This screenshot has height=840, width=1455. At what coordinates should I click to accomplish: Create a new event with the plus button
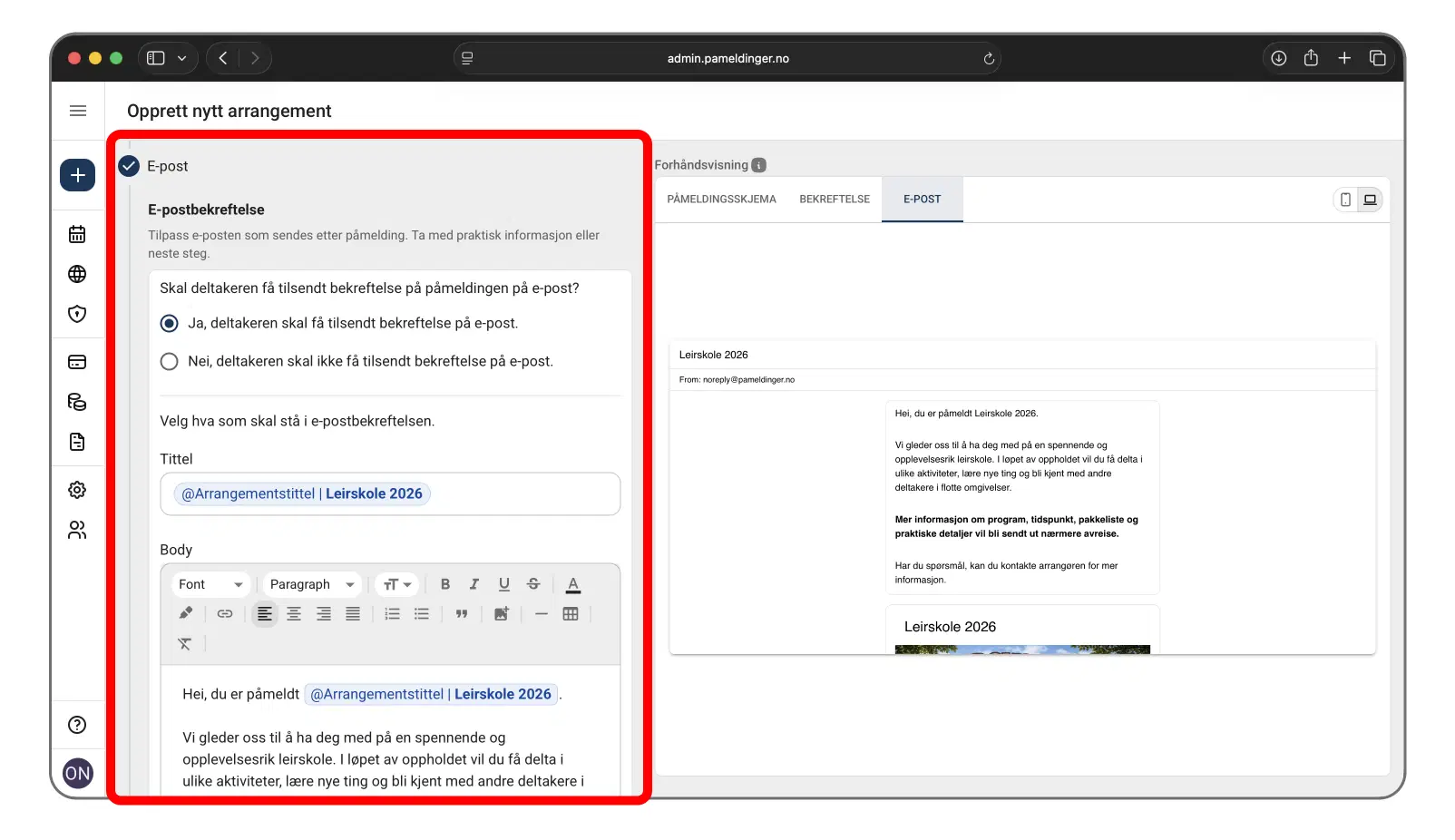[78, 175]
